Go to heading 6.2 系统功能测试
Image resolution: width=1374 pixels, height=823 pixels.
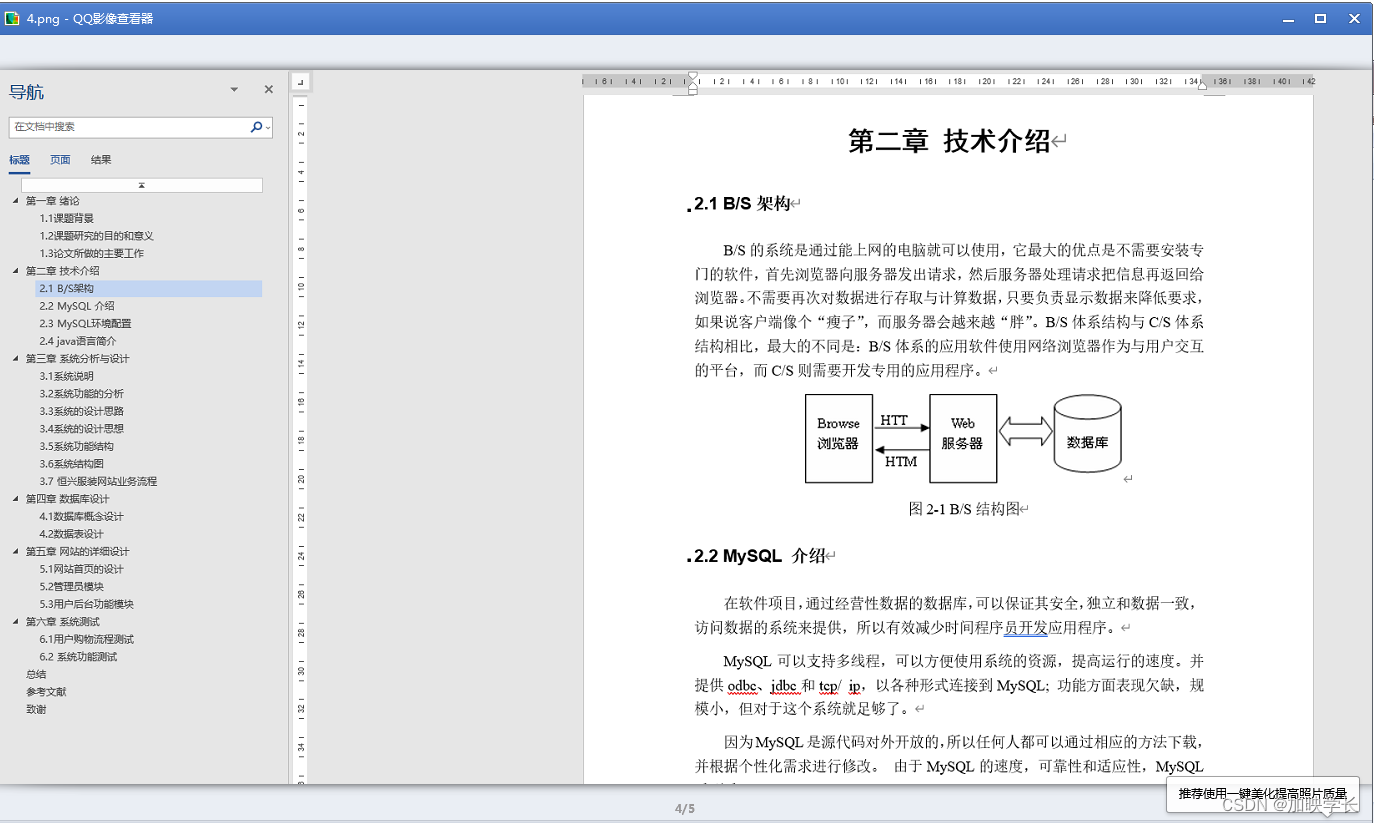(x=79, y=657)
